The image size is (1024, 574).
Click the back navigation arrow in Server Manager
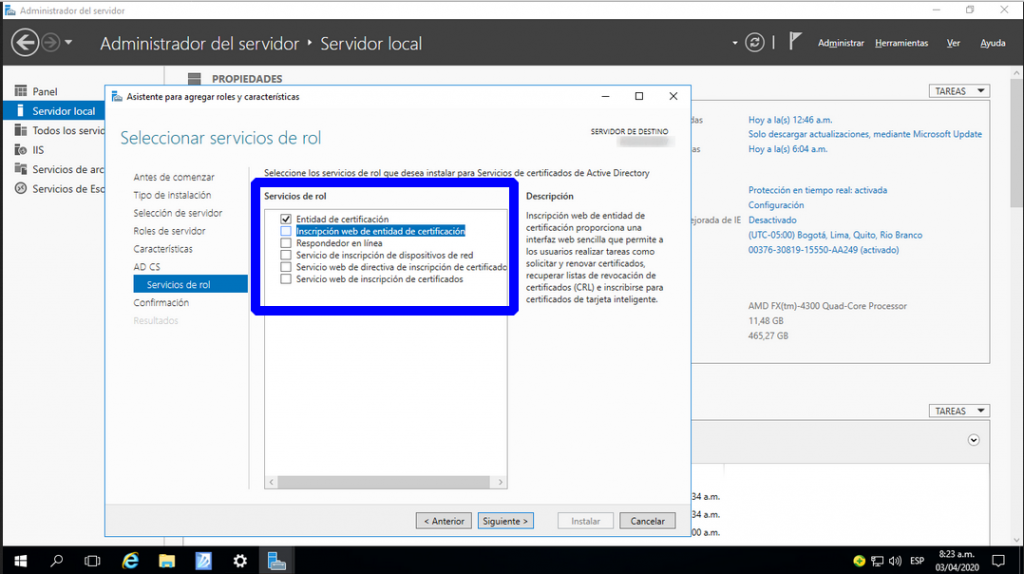(x=25, y=43)
